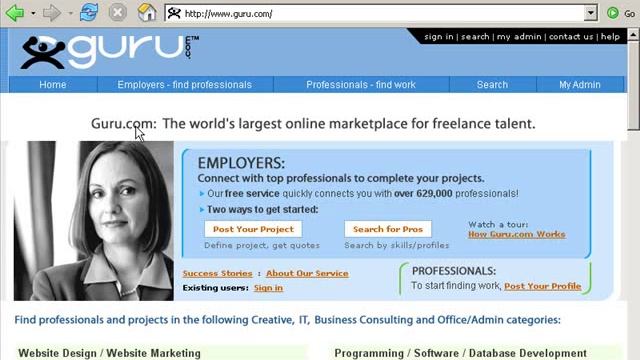Click the Post Your Project button

coord(253,229)
